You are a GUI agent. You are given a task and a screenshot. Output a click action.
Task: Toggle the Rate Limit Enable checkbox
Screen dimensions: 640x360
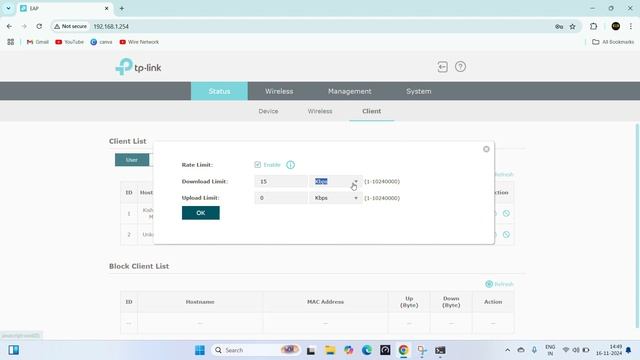tap(258, 164)
